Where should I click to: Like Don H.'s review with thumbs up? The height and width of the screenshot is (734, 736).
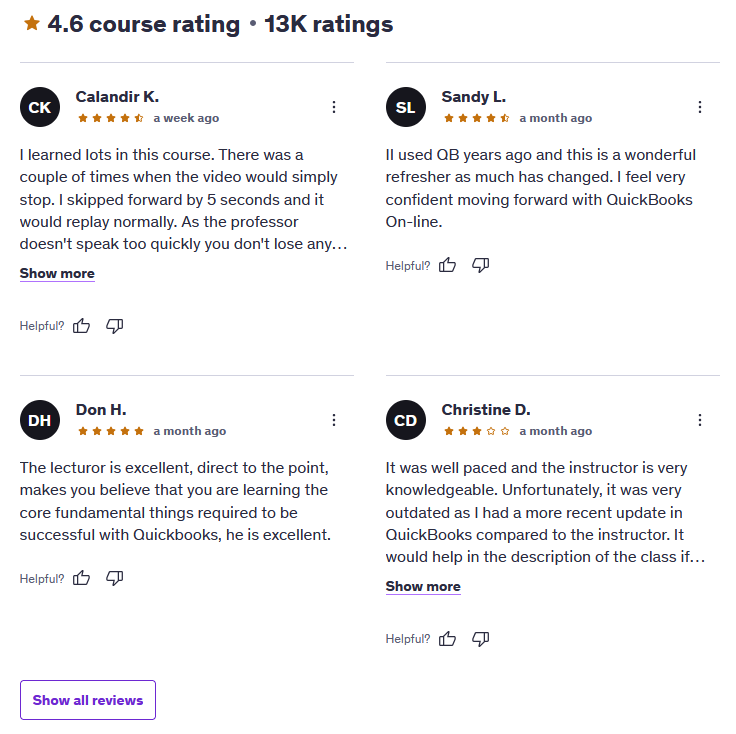[x=81, y=578]
